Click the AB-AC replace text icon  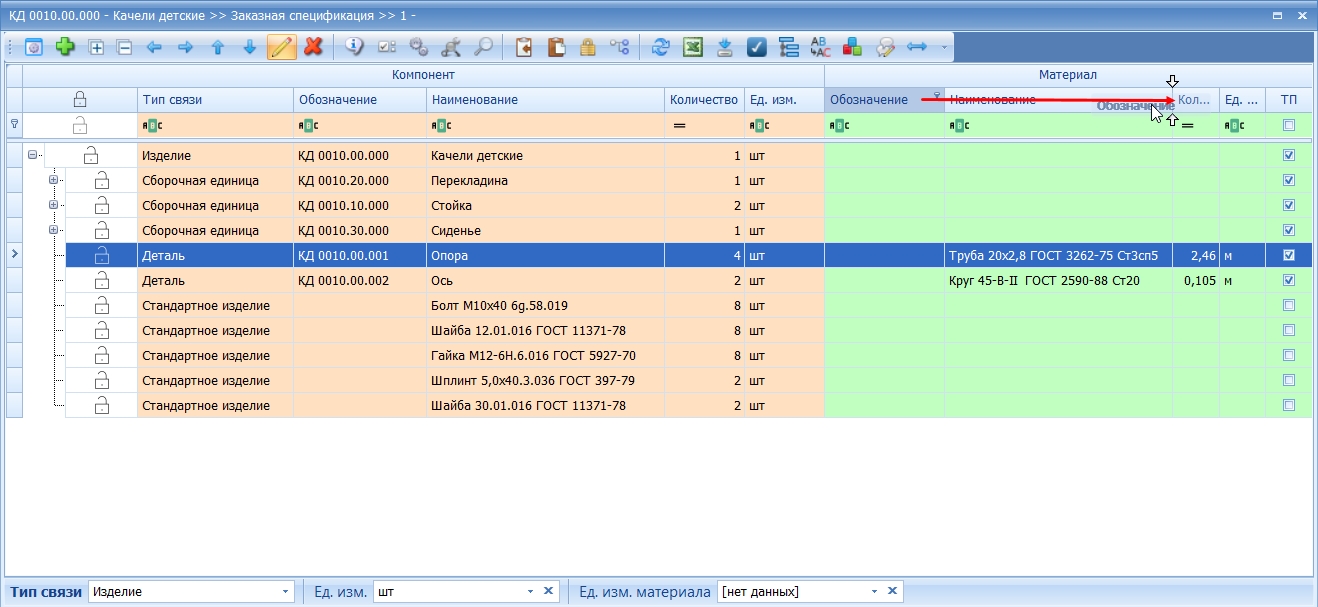(821, 47)
